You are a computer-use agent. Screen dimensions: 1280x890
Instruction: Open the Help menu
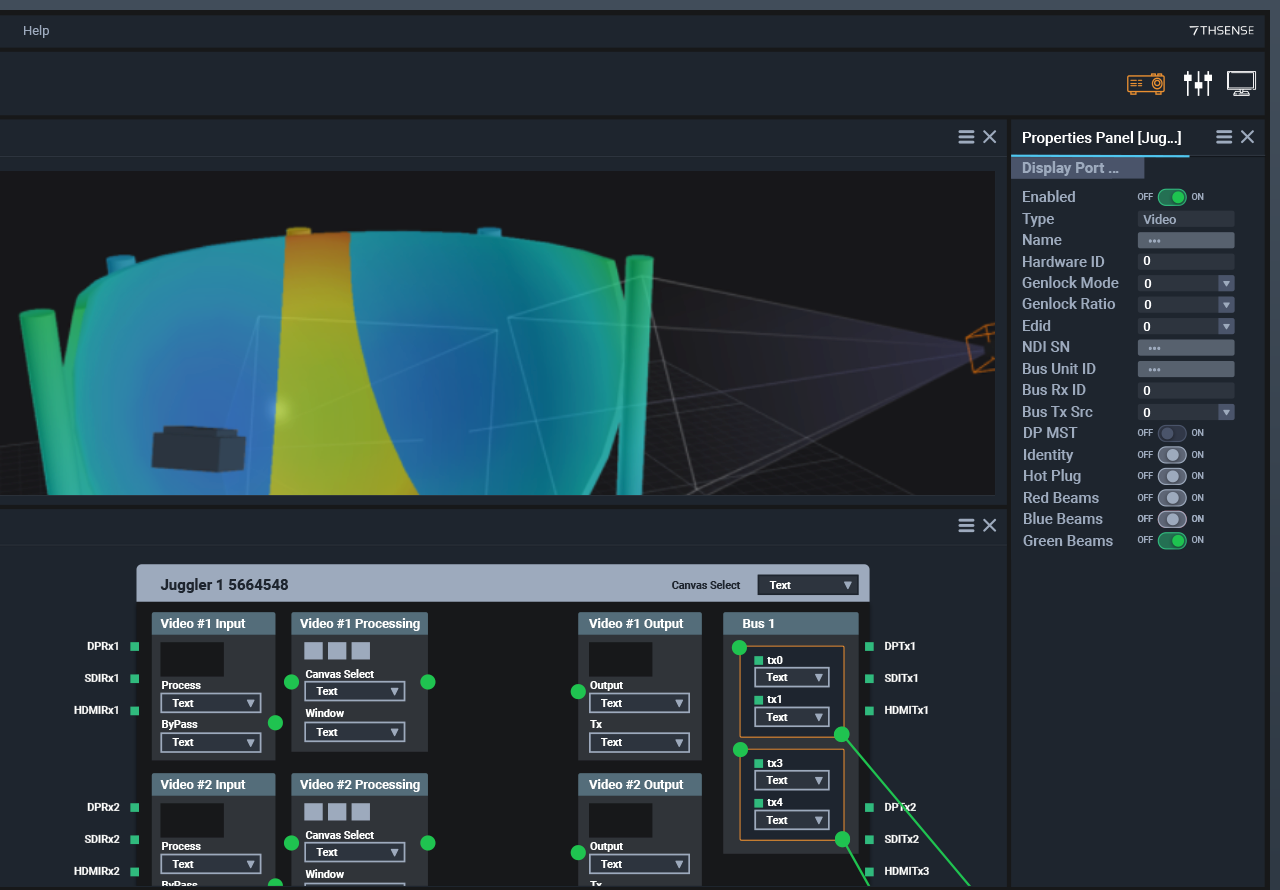[36, 31]
